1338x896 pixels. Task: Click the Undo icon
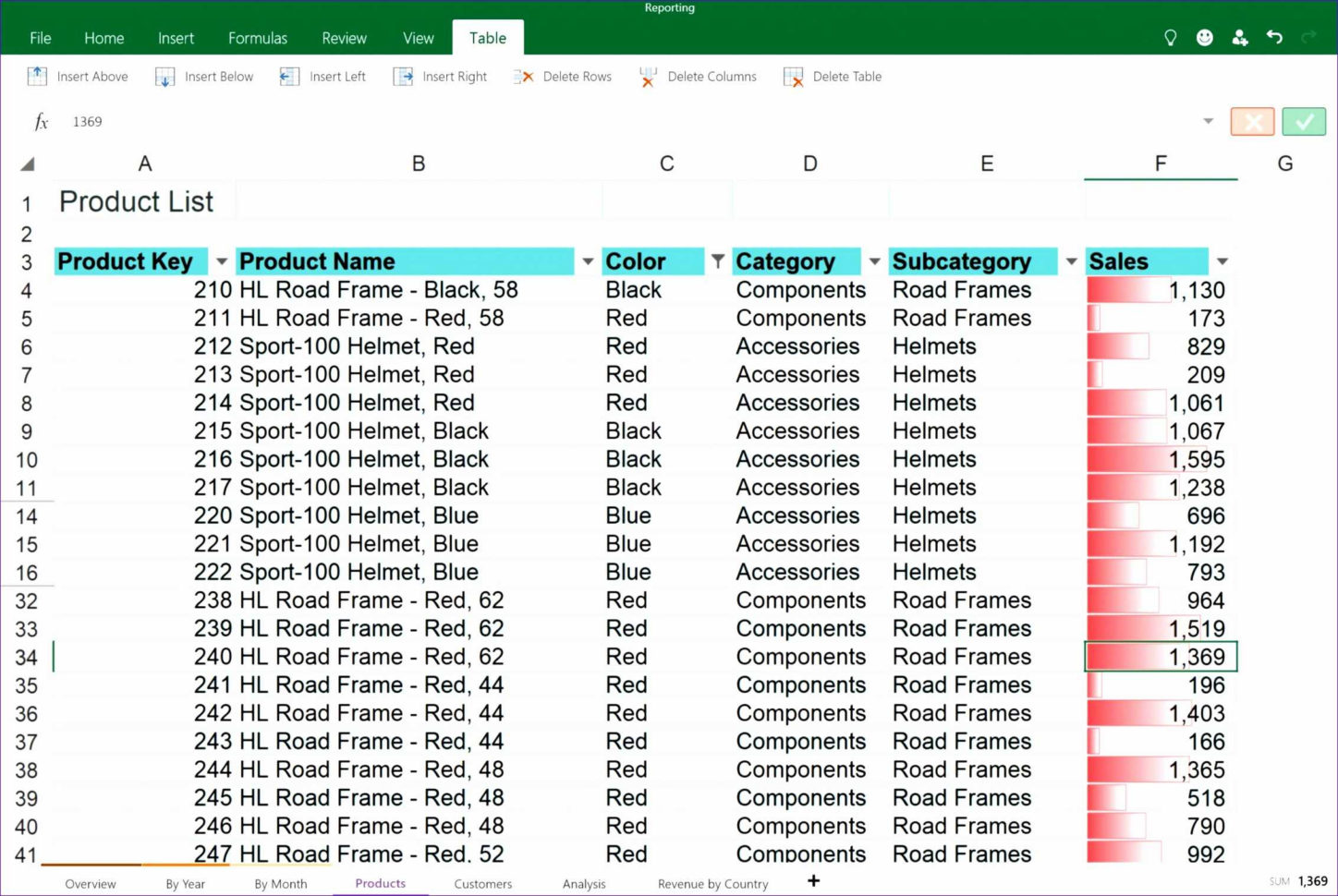[x=1274, y=38]
